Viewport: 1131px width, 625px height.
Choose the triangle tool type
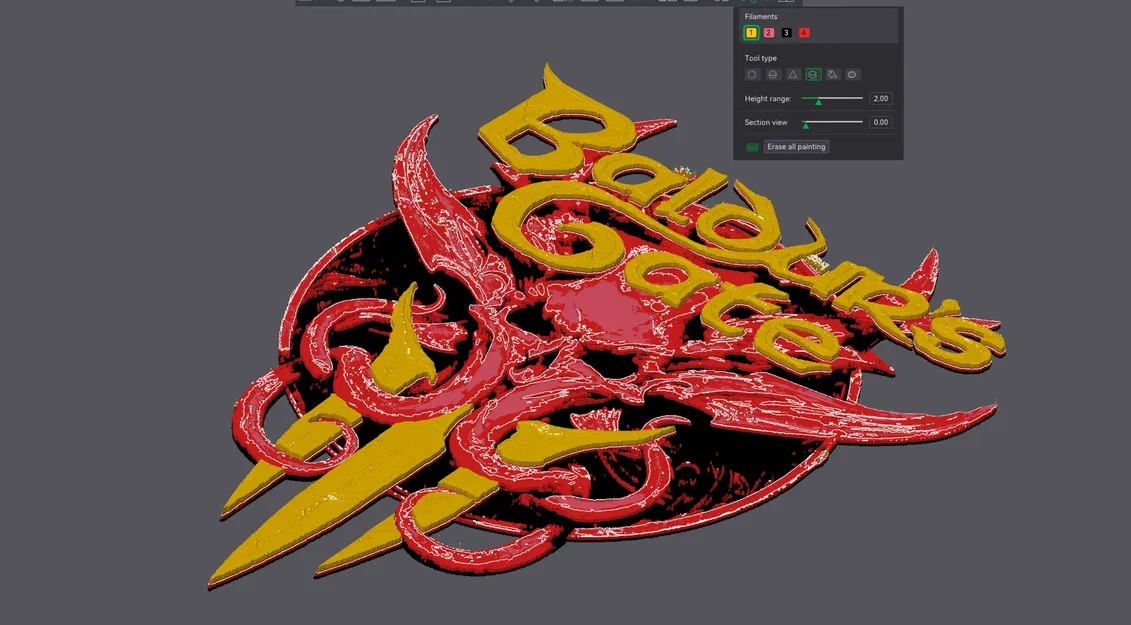tap(793, 74)
